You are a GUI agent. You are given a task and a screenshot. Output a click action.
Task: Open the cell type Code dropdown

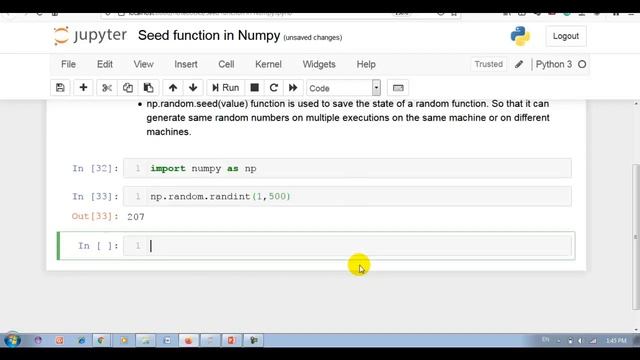[344, 88]
